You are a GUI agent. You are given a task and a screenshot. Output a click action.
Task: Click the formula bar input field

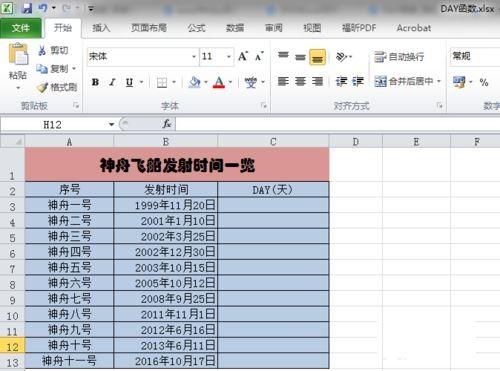(337, 124)
